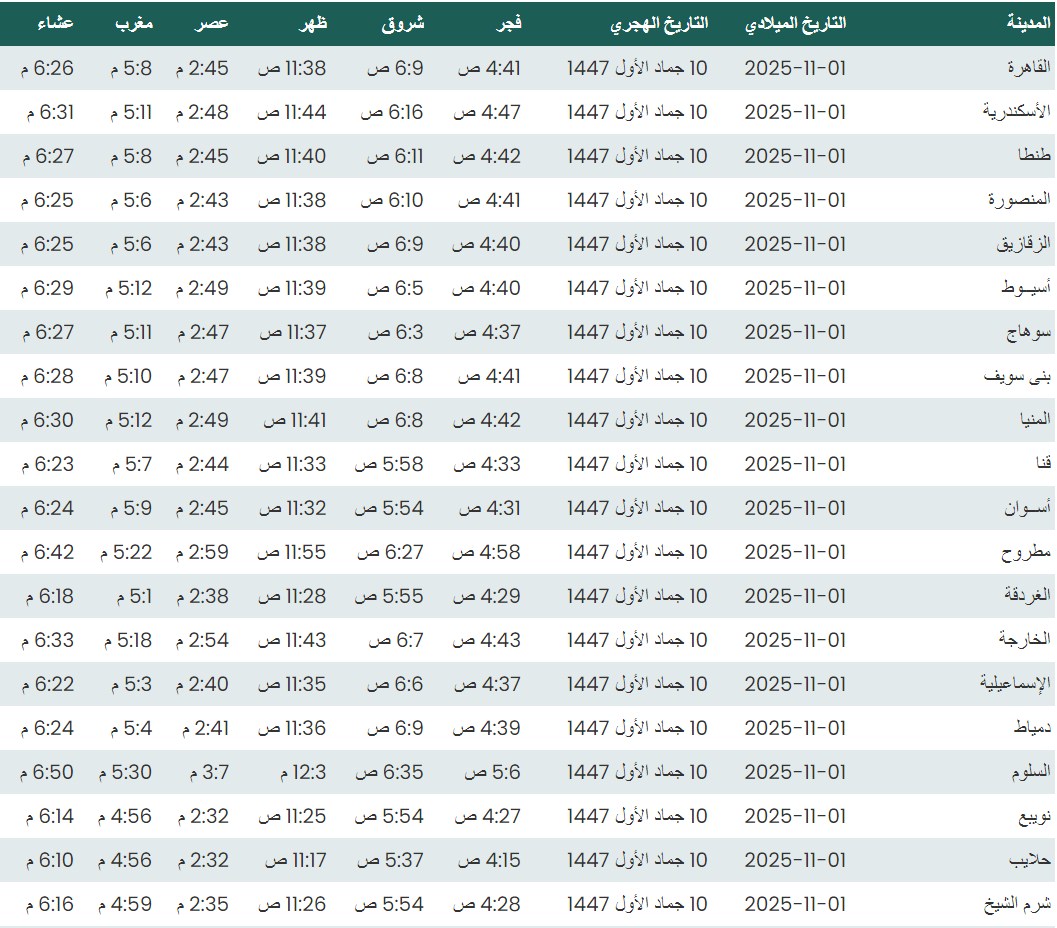This screenshot has width=1057, height=928.
Task: Click the city name أسوان
Action: (x=1027, y=508)
